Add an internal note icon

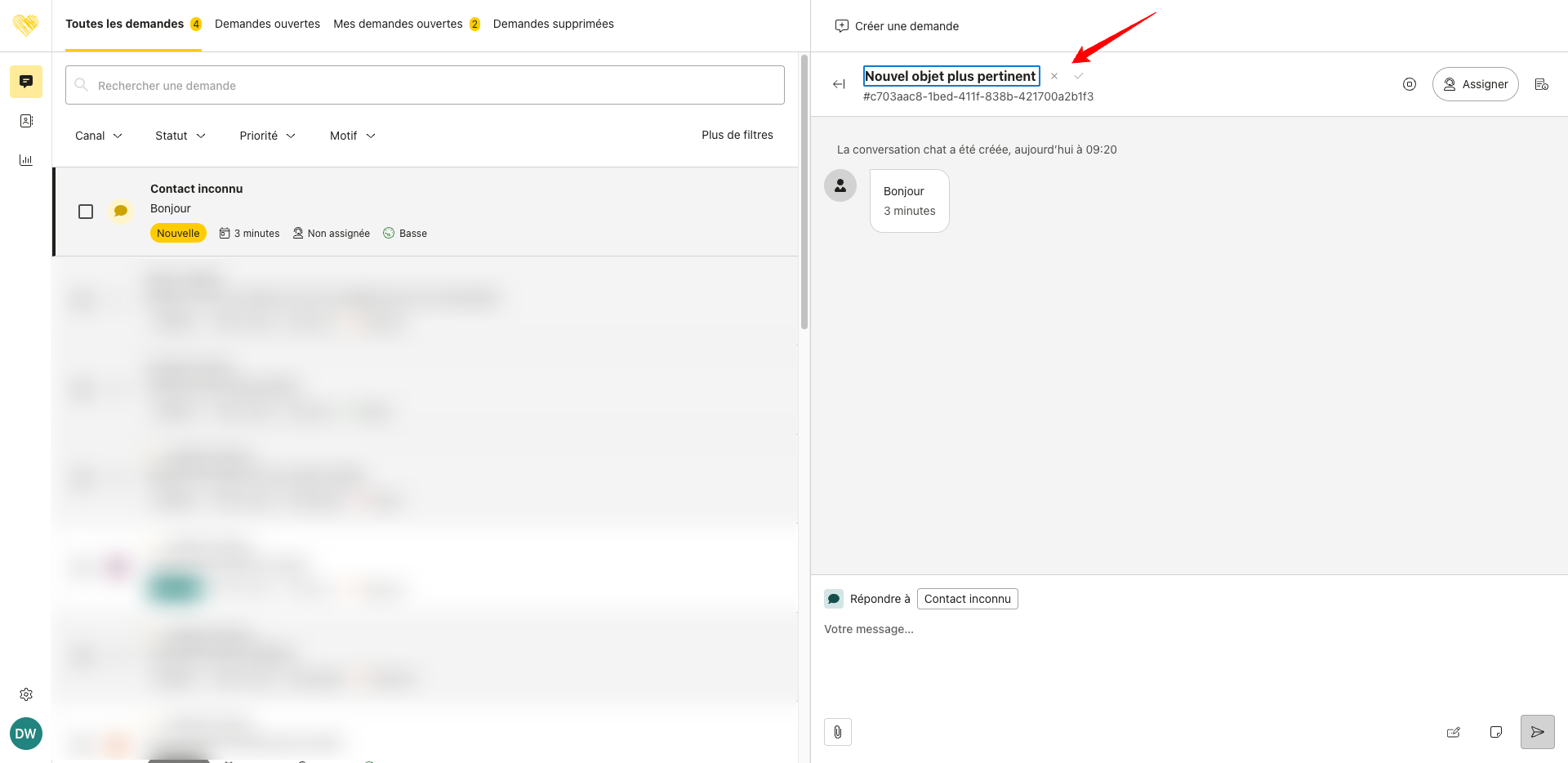coord(1496,732)
